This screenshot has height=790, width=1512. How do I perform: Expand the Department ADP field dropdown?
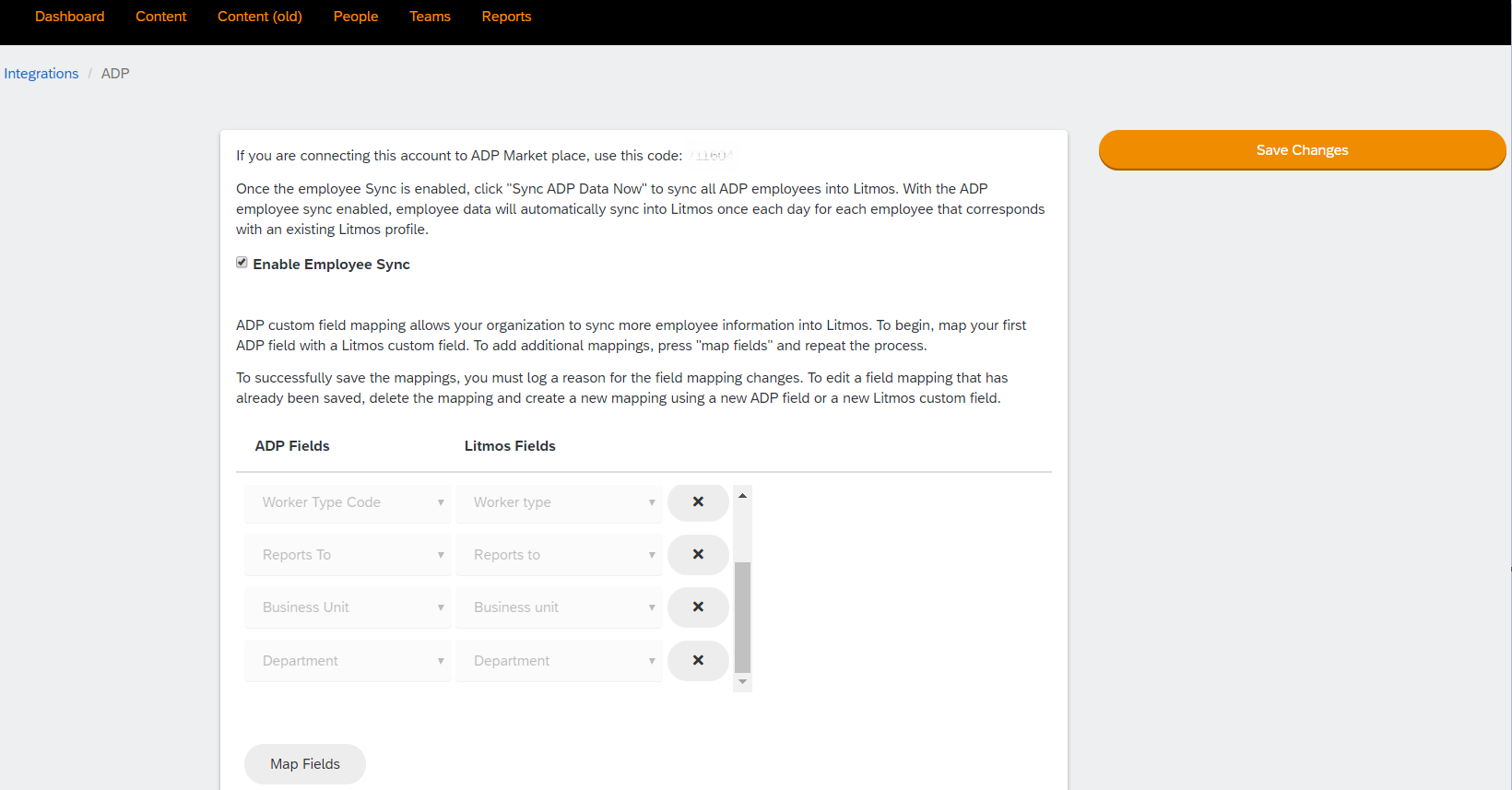[x=348, y=661]
